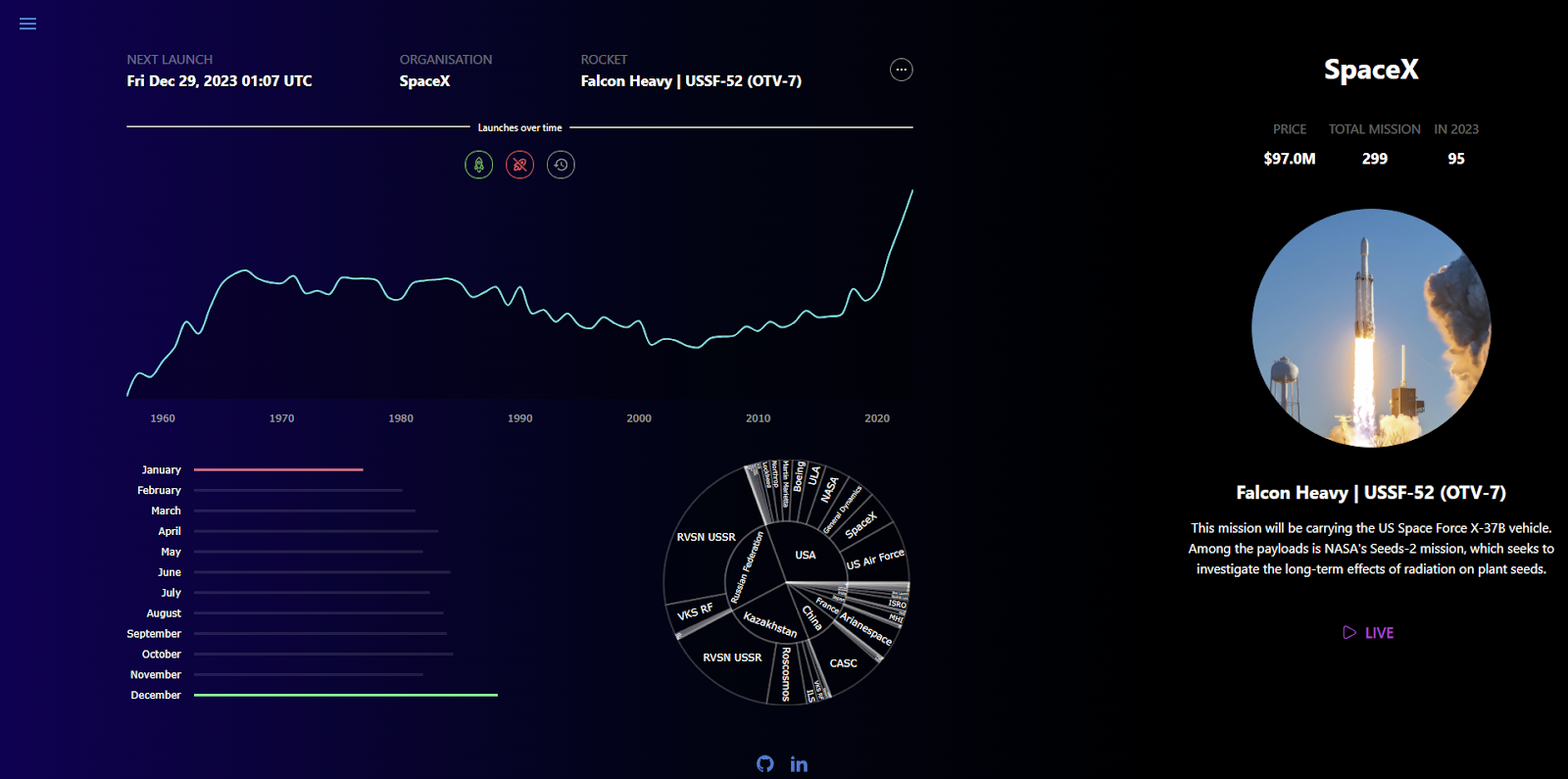Select MHI segment in sunburst chart

pyautogui.click(x=895, y=618)
